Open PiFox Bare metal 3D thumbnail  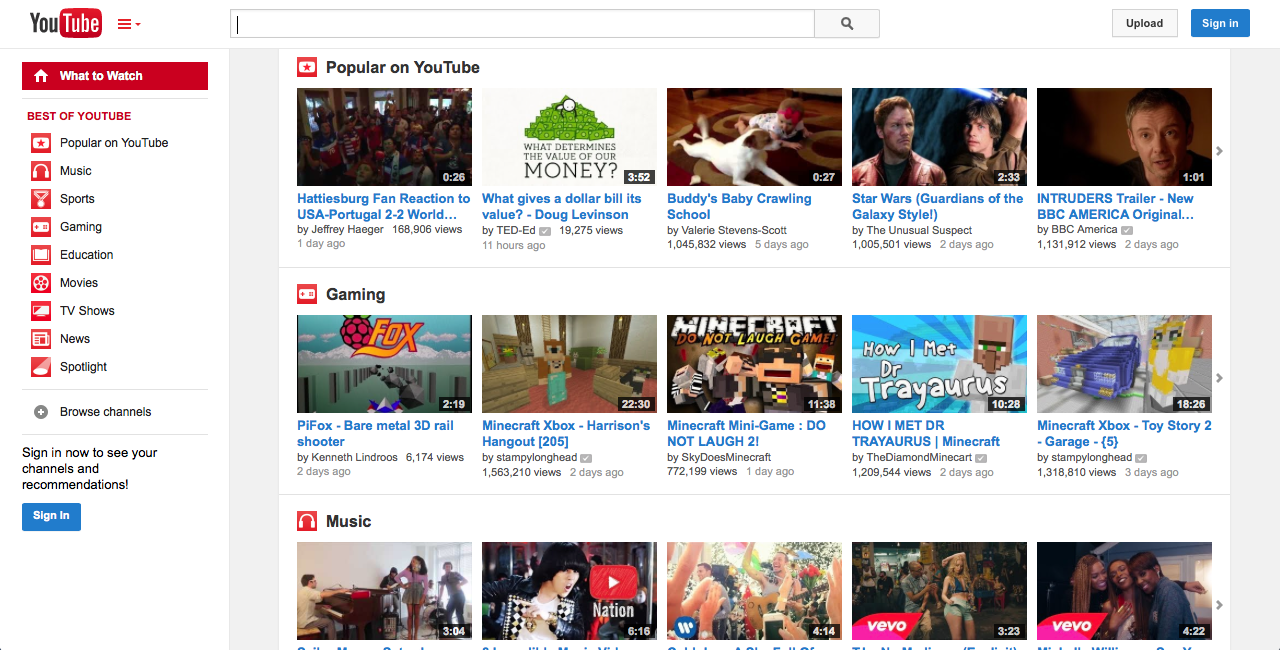click(x=384, y=364)
